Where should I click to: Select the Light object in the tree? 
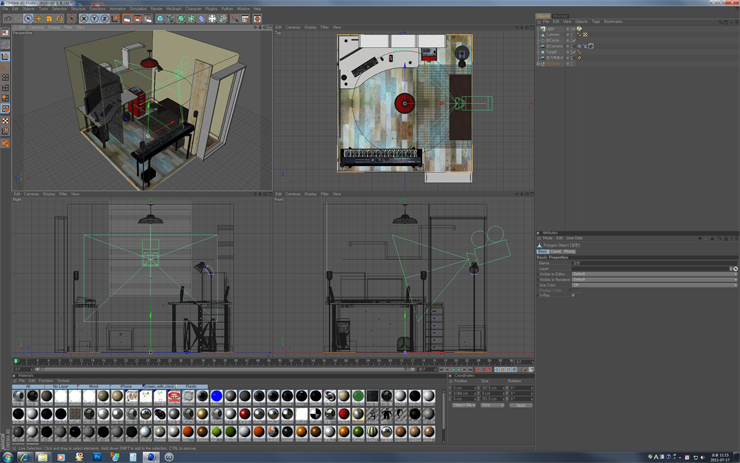point(550,29)
